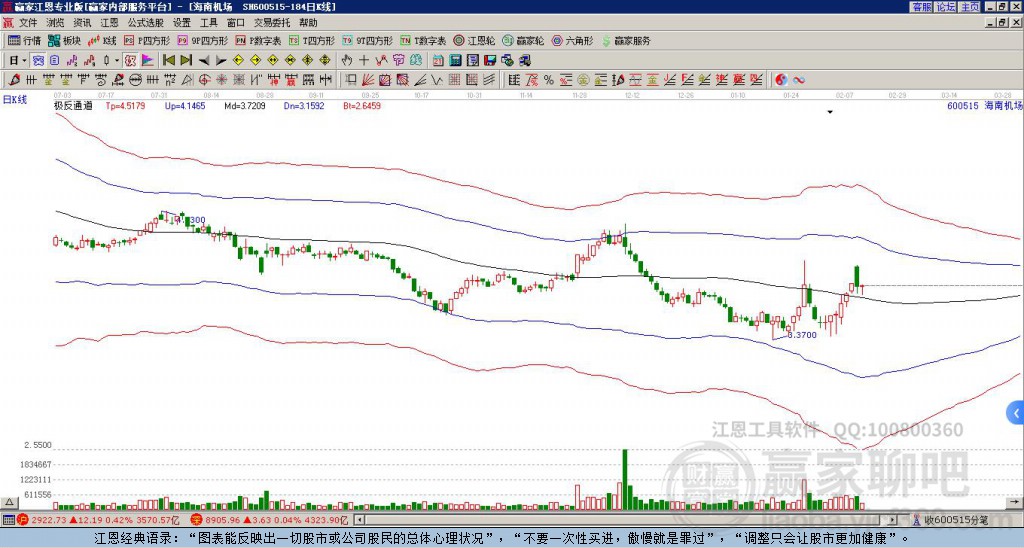This screenshot has height=548, width=1024.
Task: Open the 窗口 menu
Action: [236, 23]
